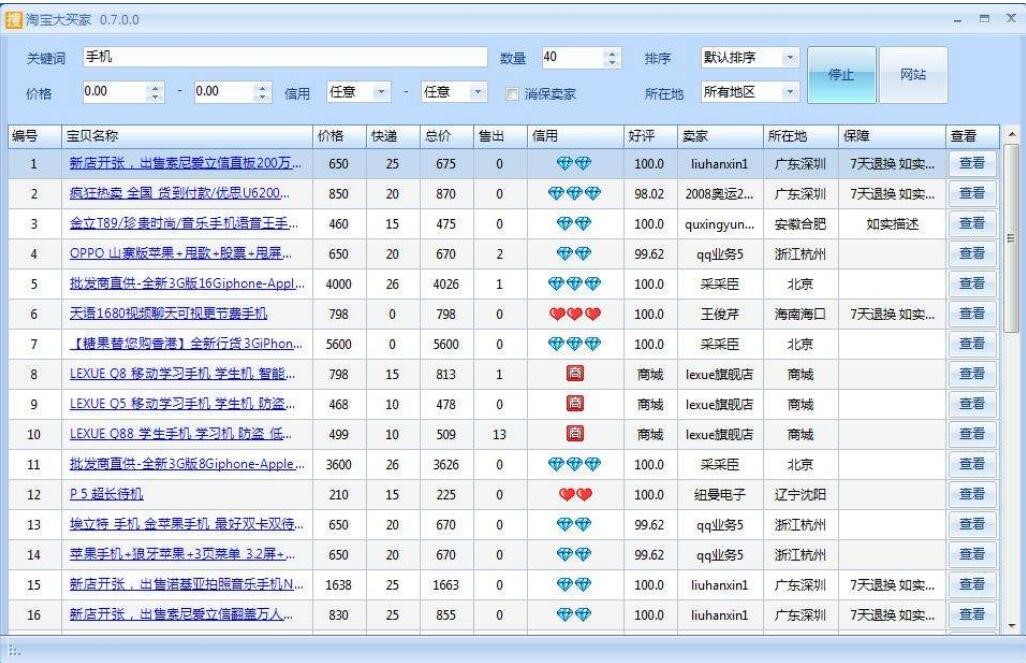Open link LEXUE Q8 移动学习手机
The image size is (1026, 663).
(182, 374)
